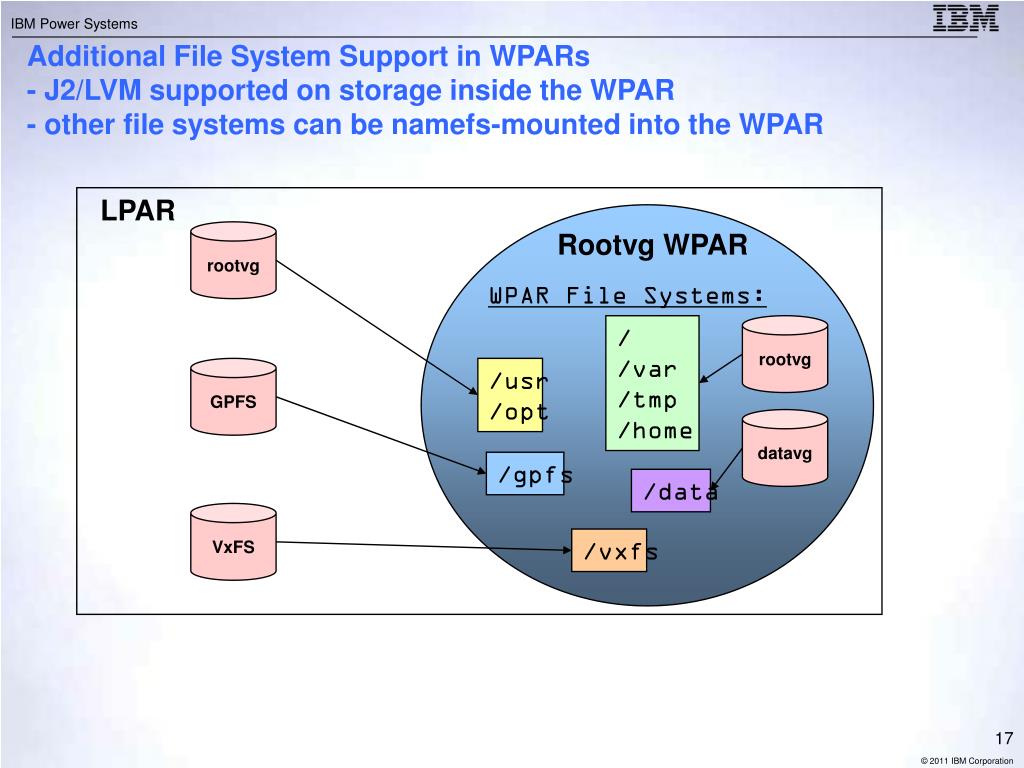This screenshot has width=1024, height=768.
Task: Click the 'LPAR' label
Action: coord(138,211)
